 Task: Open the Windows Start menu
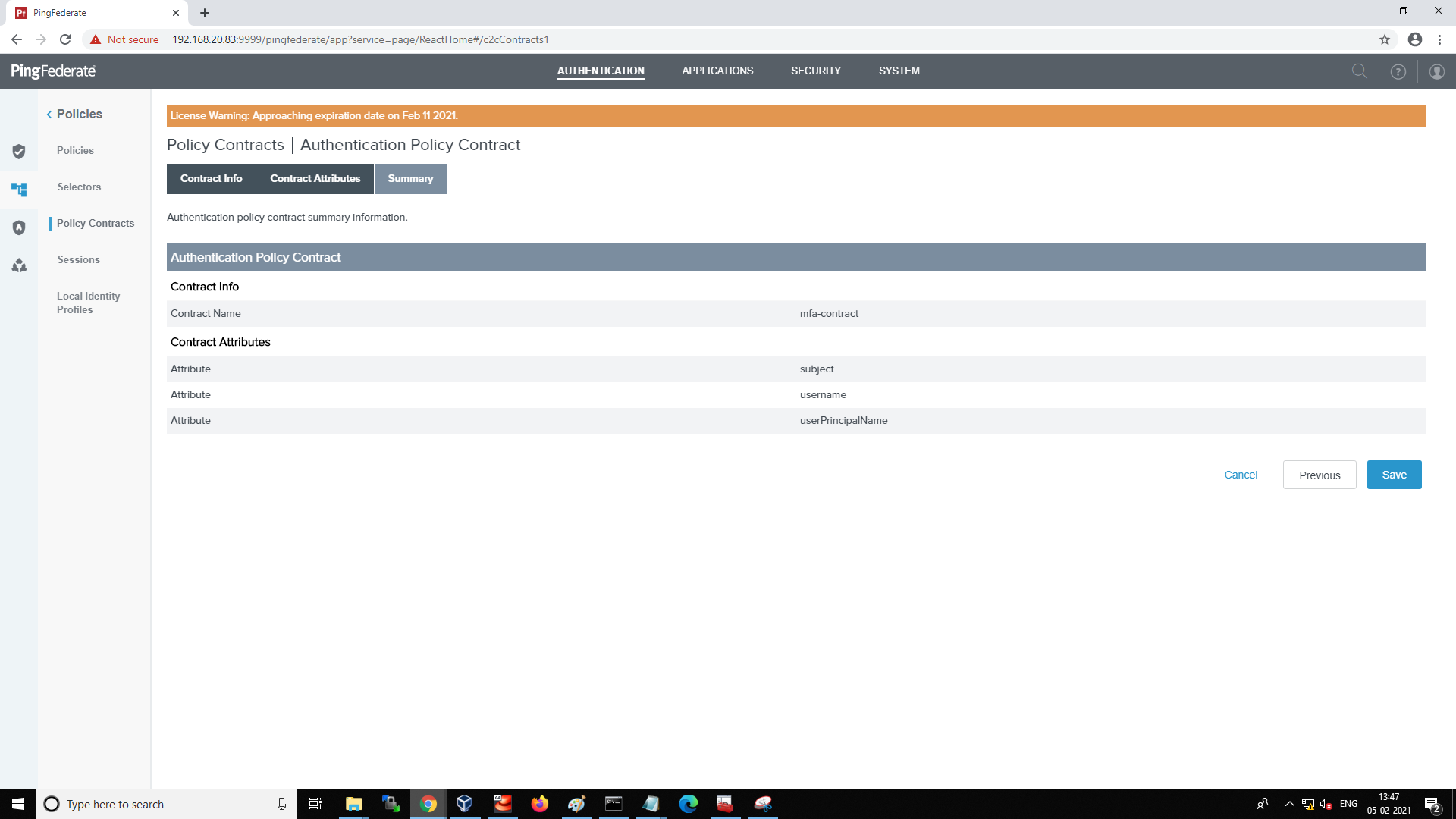18,804
